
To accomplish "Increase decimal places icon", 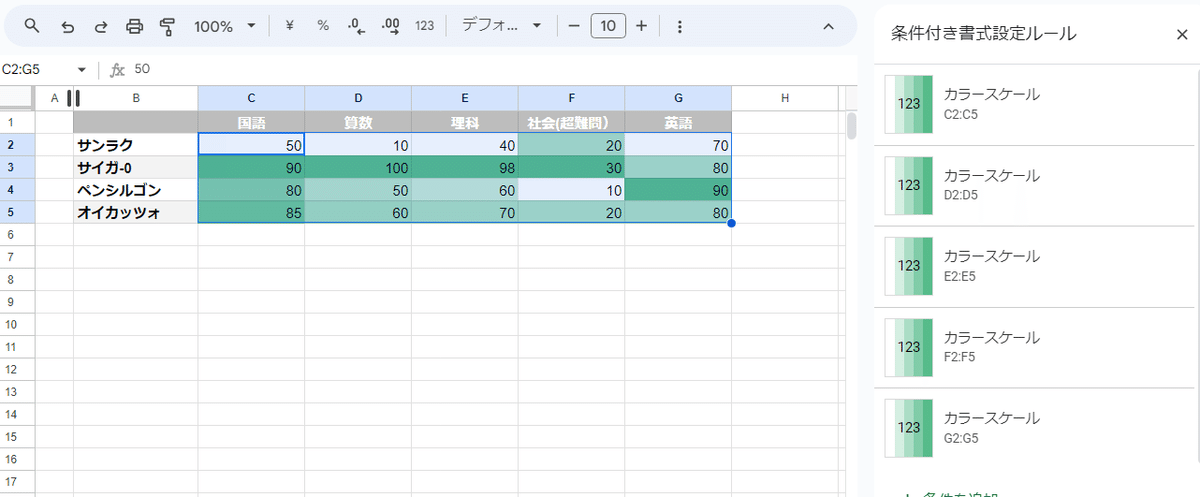I will [x=391, y=26].
